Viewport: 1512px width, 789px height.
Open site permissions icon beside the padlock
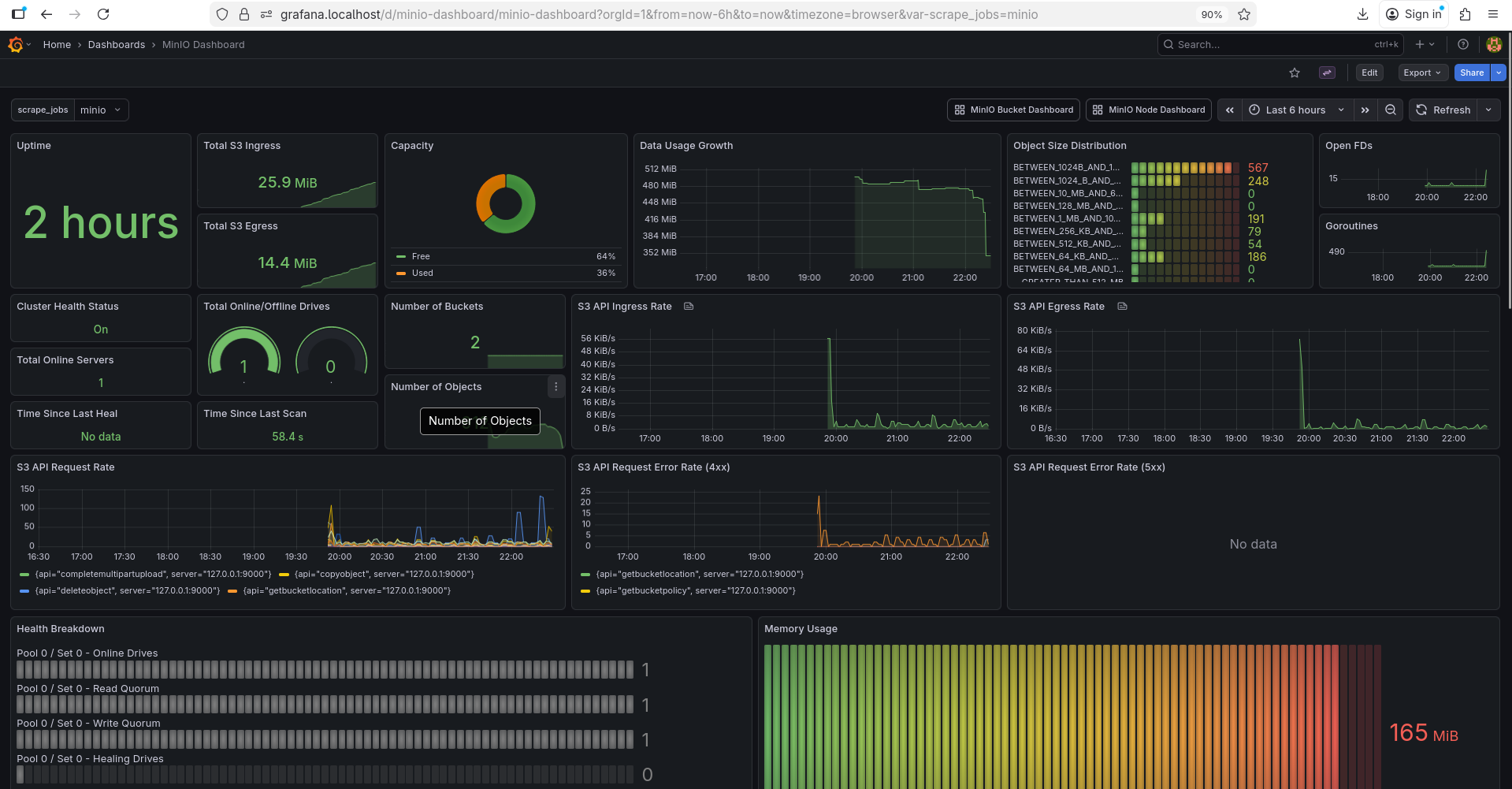tap(266, 14)
